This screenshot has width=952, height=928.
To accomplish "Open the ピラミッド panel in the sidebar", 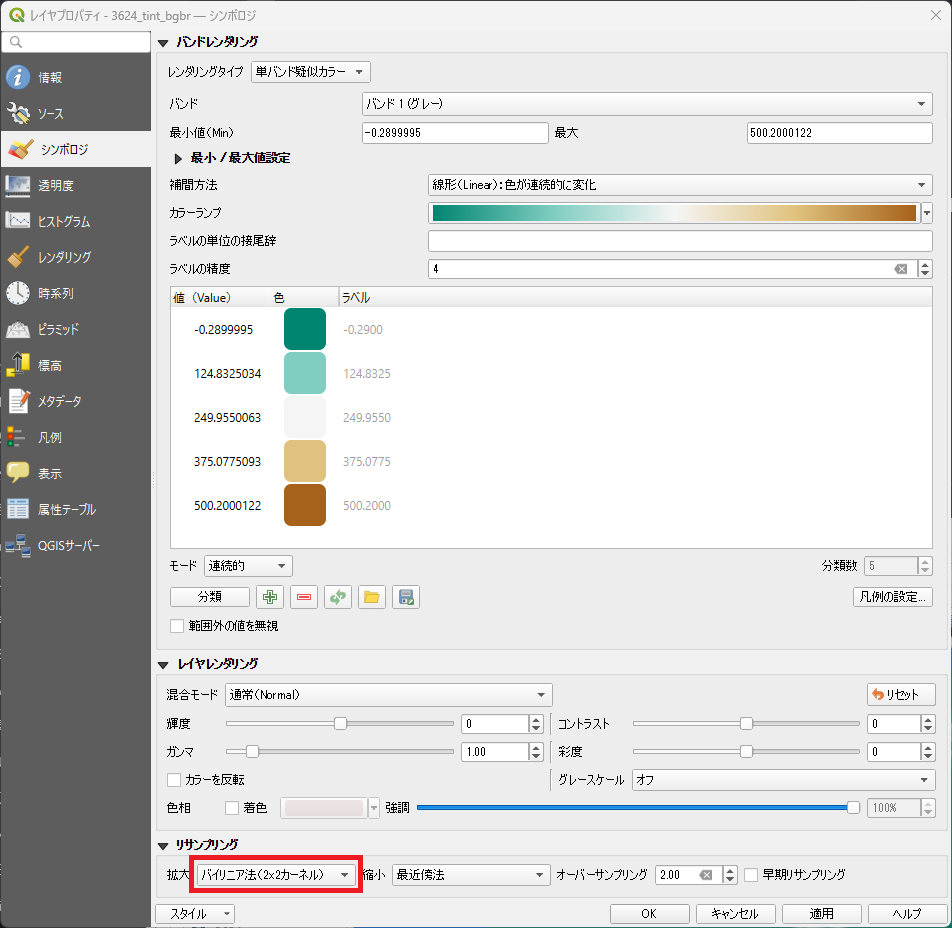I will click(58, 329).
